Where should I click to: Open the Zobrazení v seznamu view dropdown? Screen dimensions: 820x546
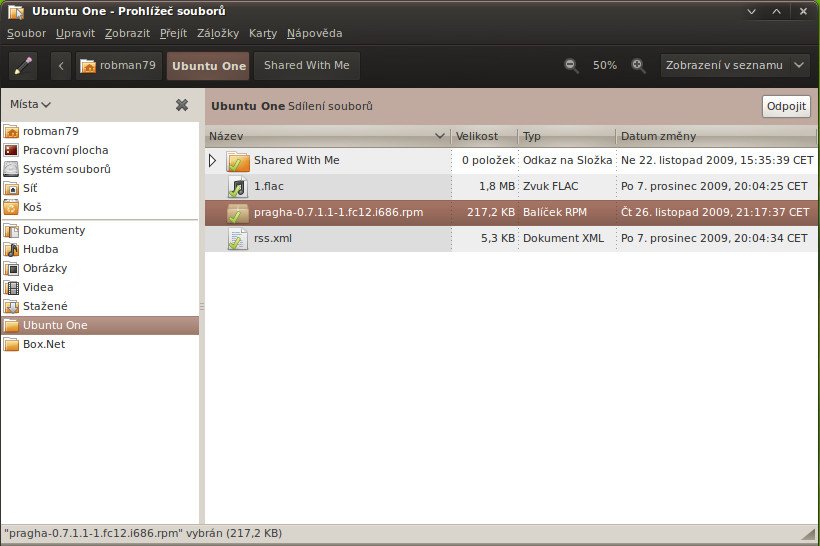point(734,65)
